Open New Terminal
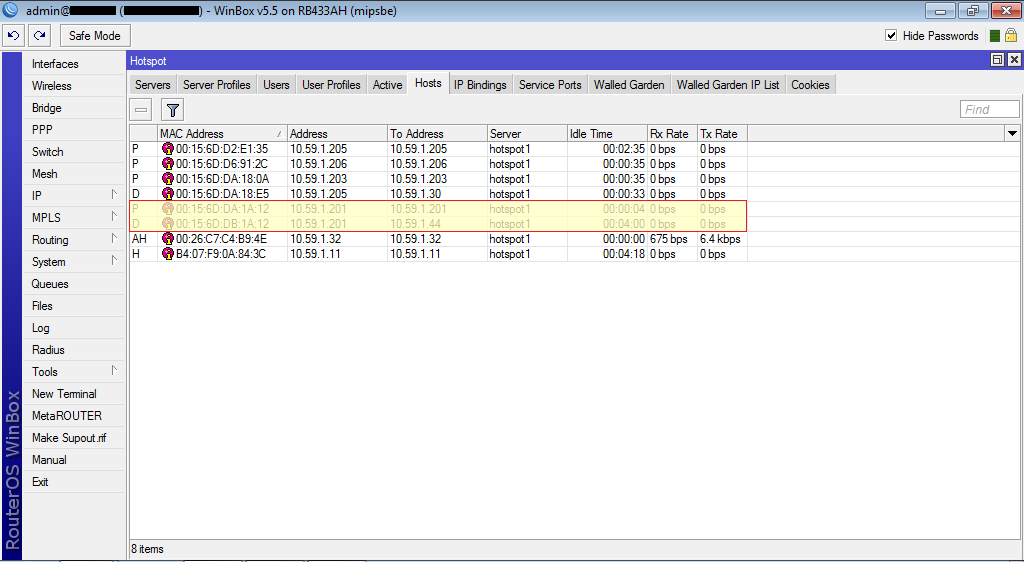 (x=74, y=394)
